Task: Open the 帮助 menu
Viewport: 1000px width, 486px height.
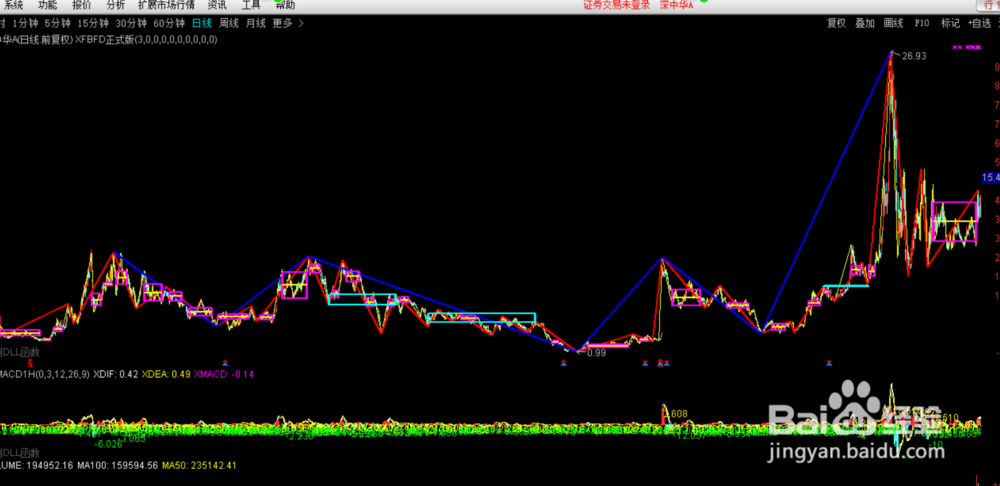Action: 285,6
